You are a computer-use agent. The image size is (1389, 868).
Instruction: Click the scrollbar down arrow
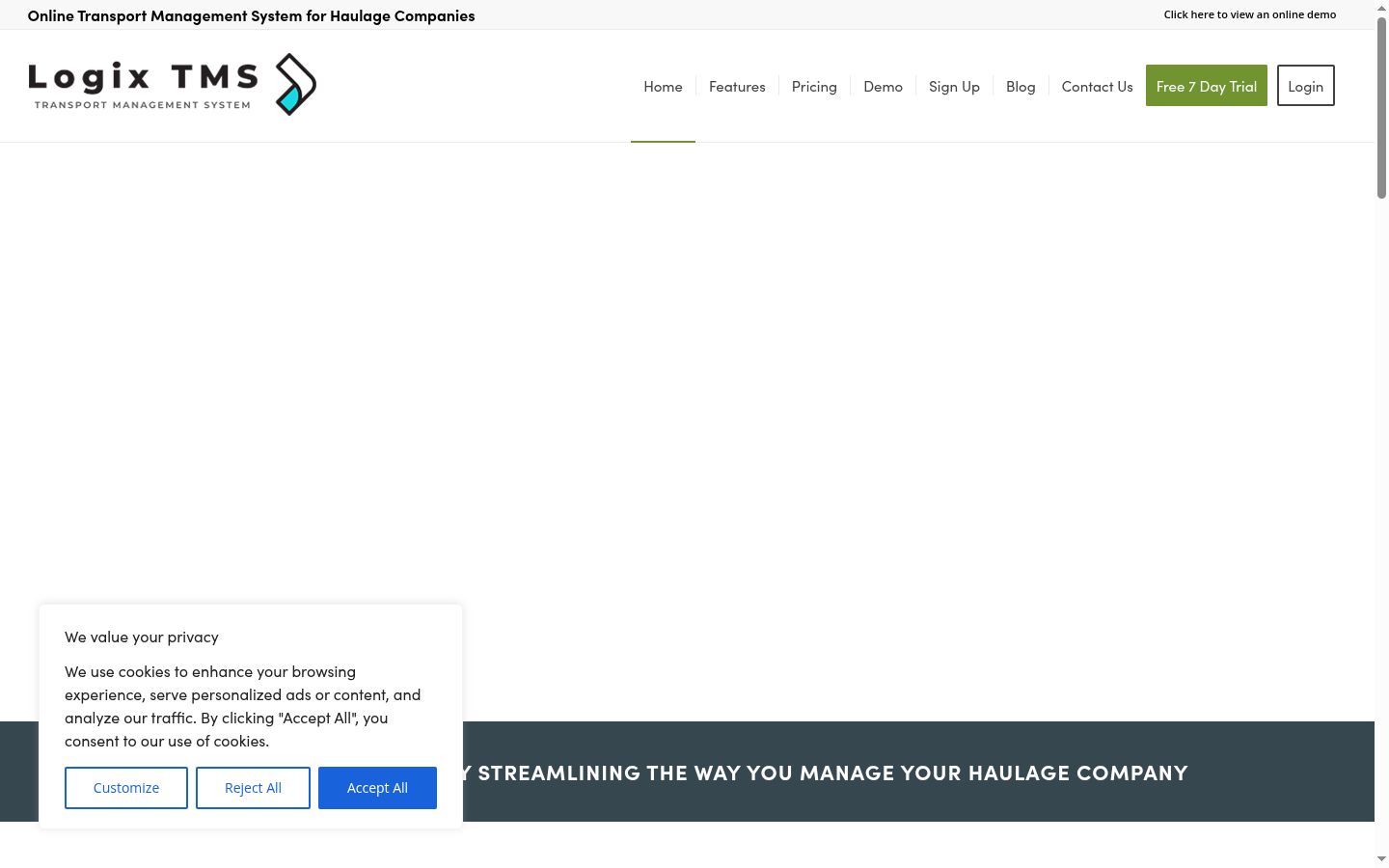point(1381,858)
